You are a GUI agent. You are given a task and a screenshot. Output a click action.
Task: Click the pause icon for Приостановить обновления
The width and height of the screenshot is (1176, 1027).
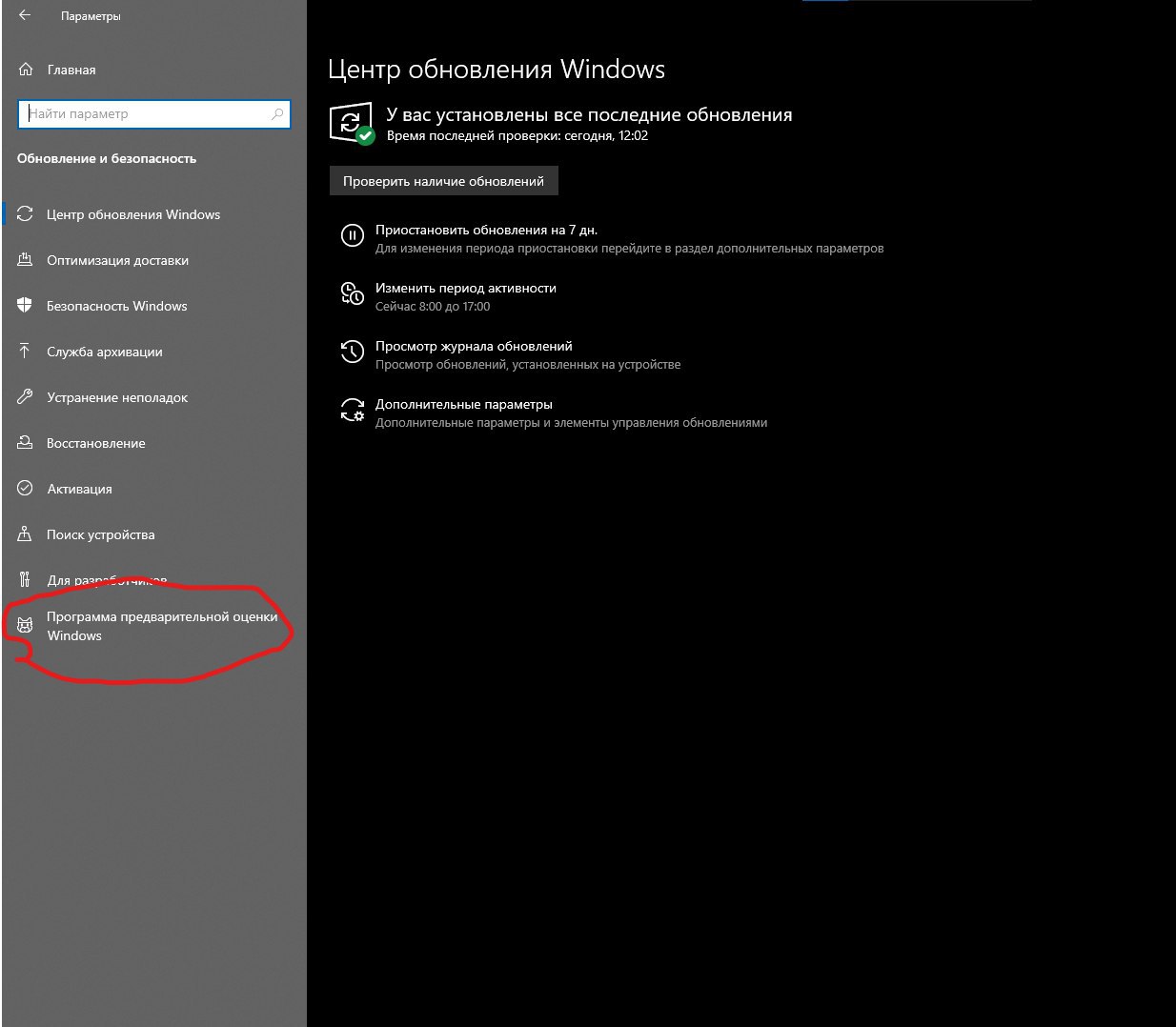coord(353,235)
